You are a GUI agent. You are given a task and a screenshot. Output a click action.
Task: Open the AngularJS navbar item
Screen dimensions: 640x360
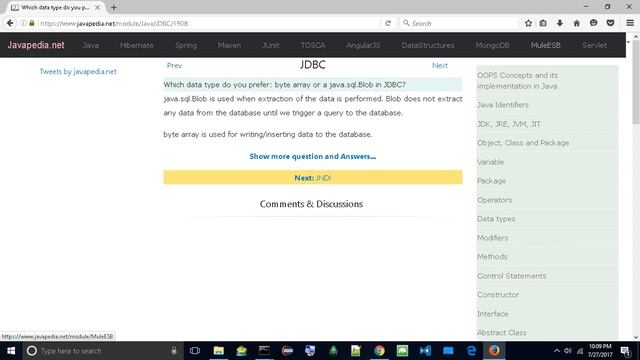pyautogui.click(x=363, y=45)
